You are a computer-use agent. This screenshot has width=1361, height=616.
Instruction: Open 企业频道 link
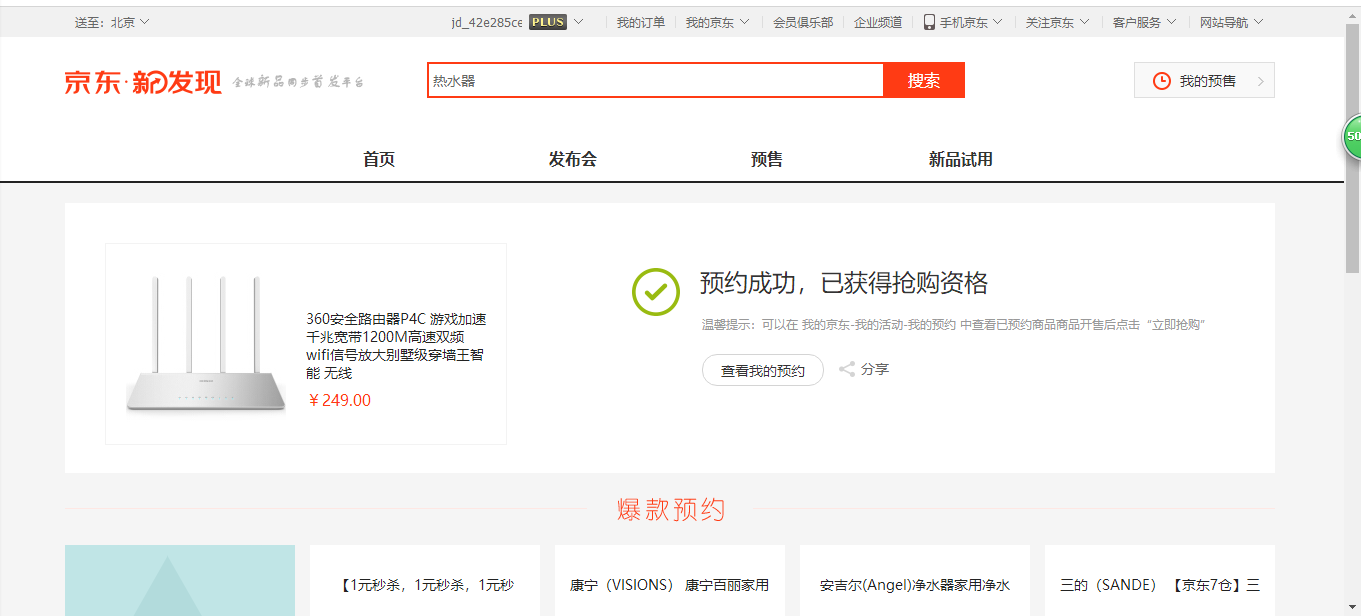click(x=878, y=22)
